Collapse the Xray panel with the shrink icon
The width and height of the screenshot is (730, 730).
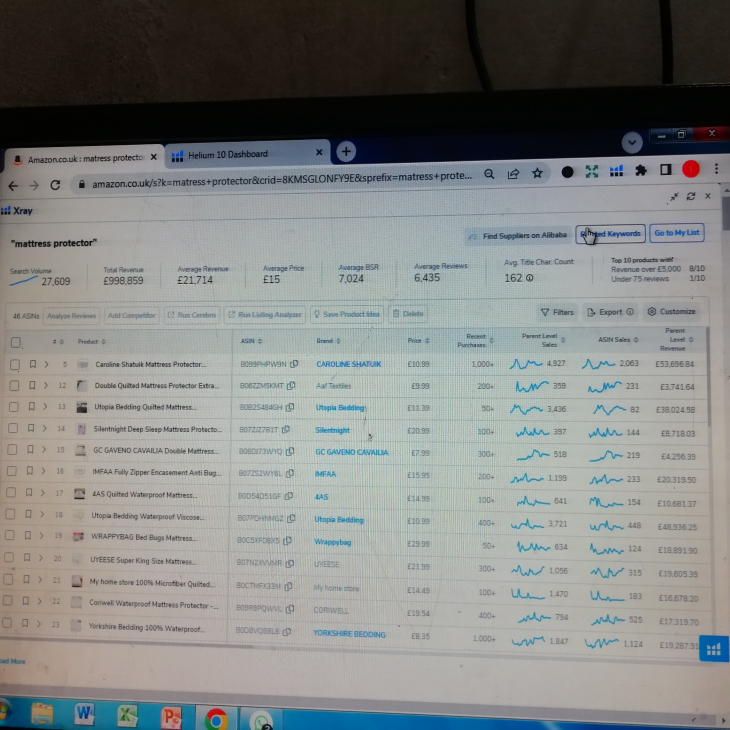tap(674, 197)
